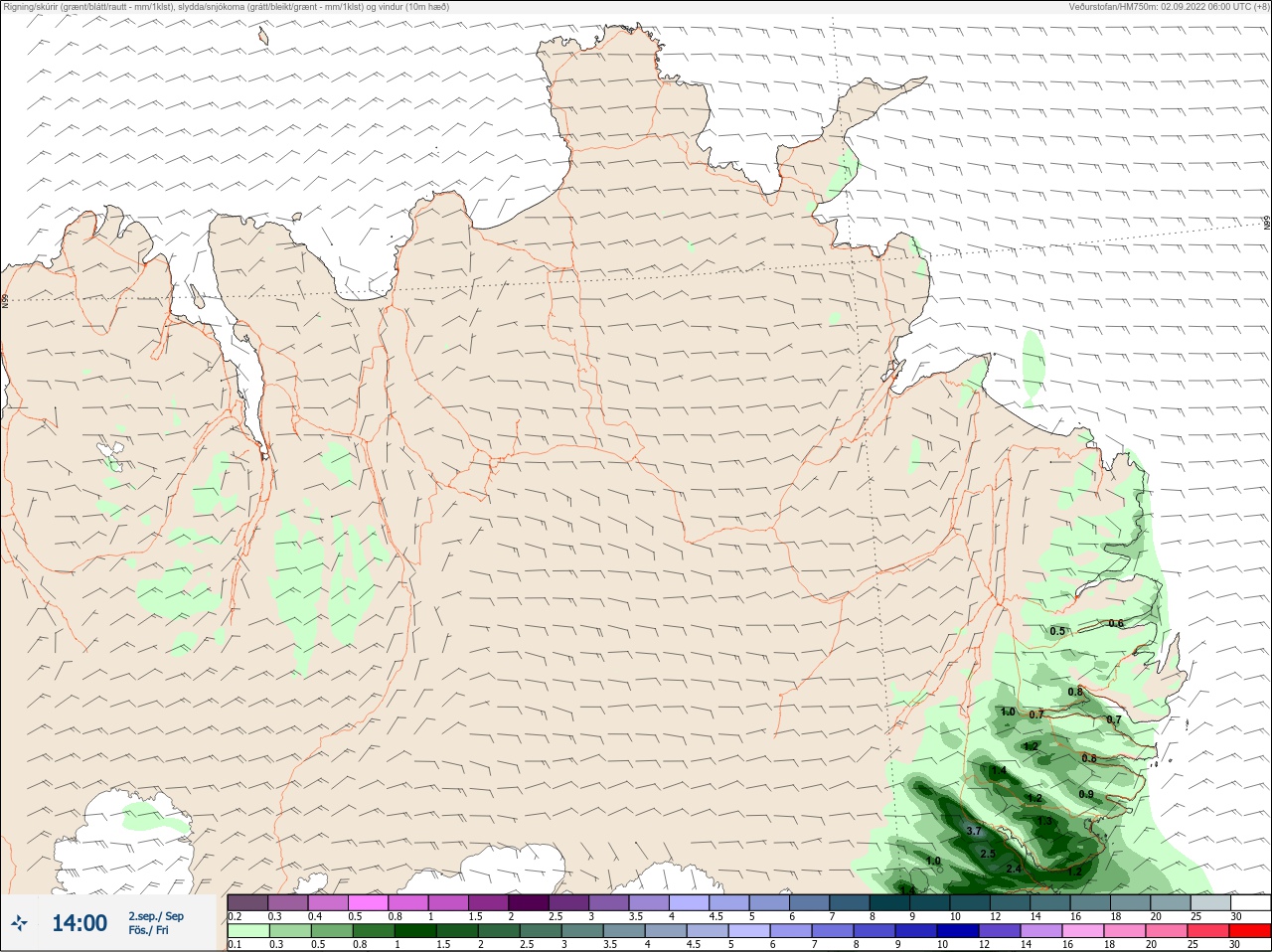The height and width of the screenshot is (952, 1272).
Task: Pick the white top-row swatch at 30
Action: tap(1249, 902)
